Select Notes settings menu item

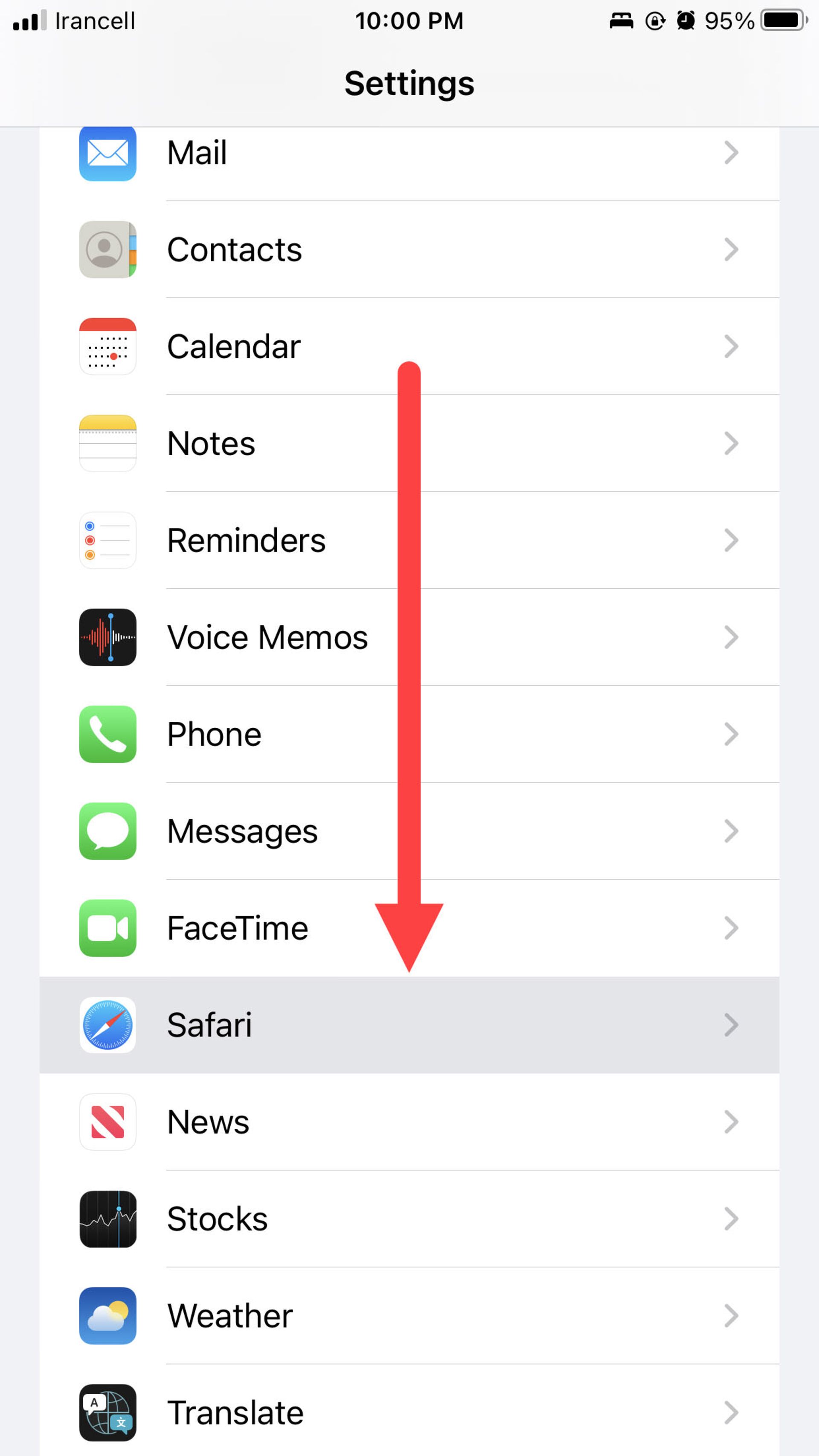click(x=409, y=442)
